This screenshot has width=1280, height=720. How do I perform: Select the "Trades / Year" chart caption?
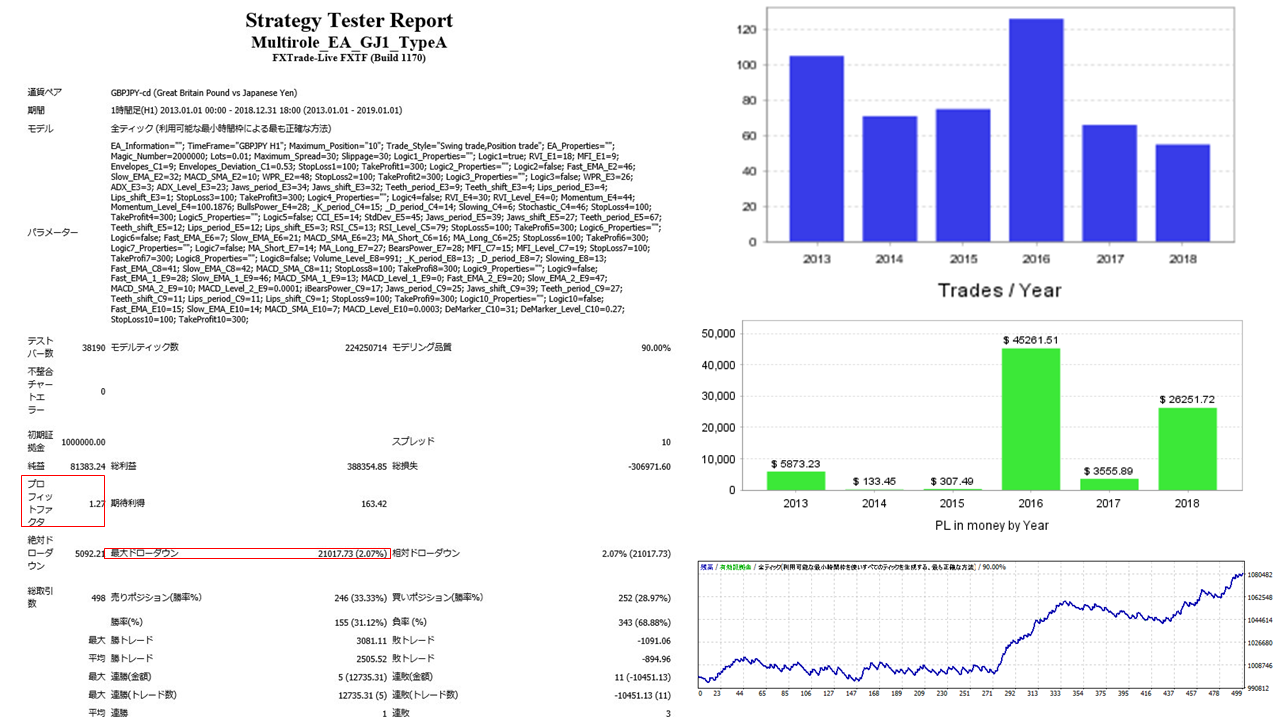999,290
